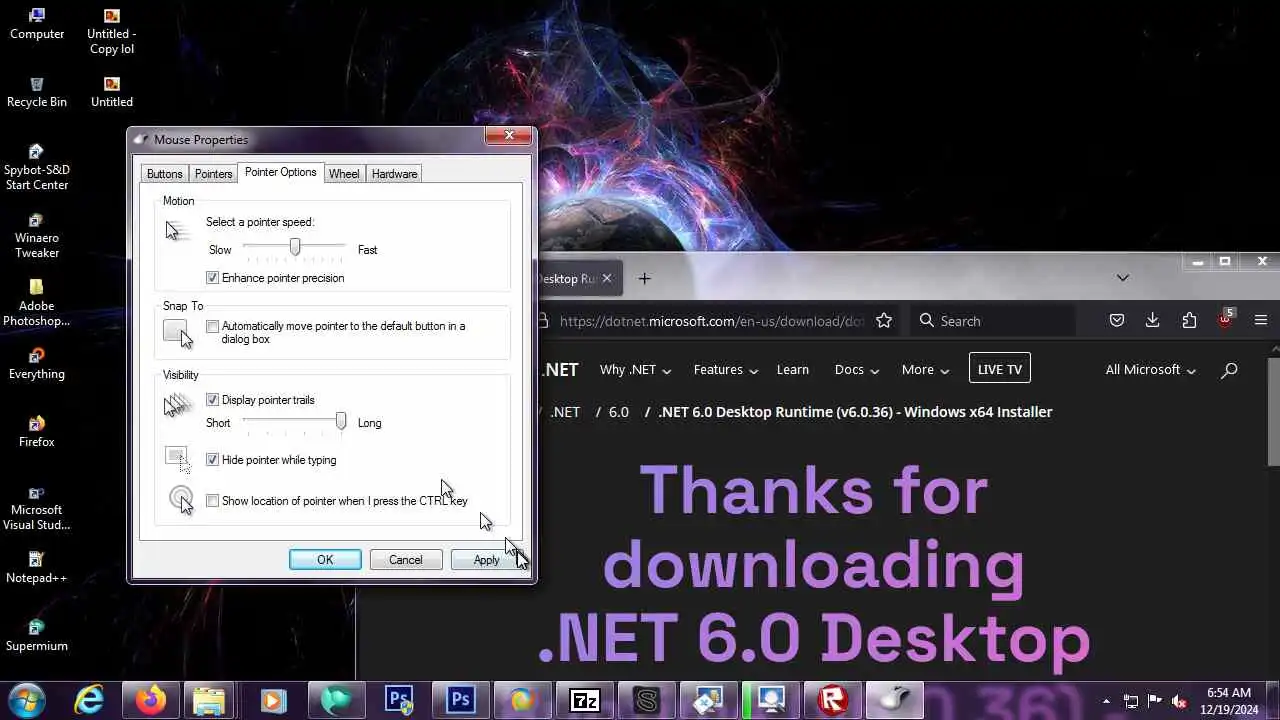Expand the More dropdown on .NET site
This screenshot has width=1280, height=720.
tap(925, 370)
